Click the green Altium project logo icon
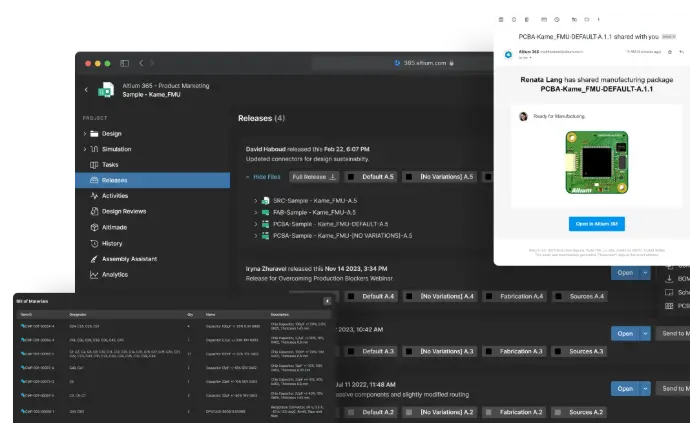Screen dimensions: 690x423 pyautogui.click(x=106, y=90)
